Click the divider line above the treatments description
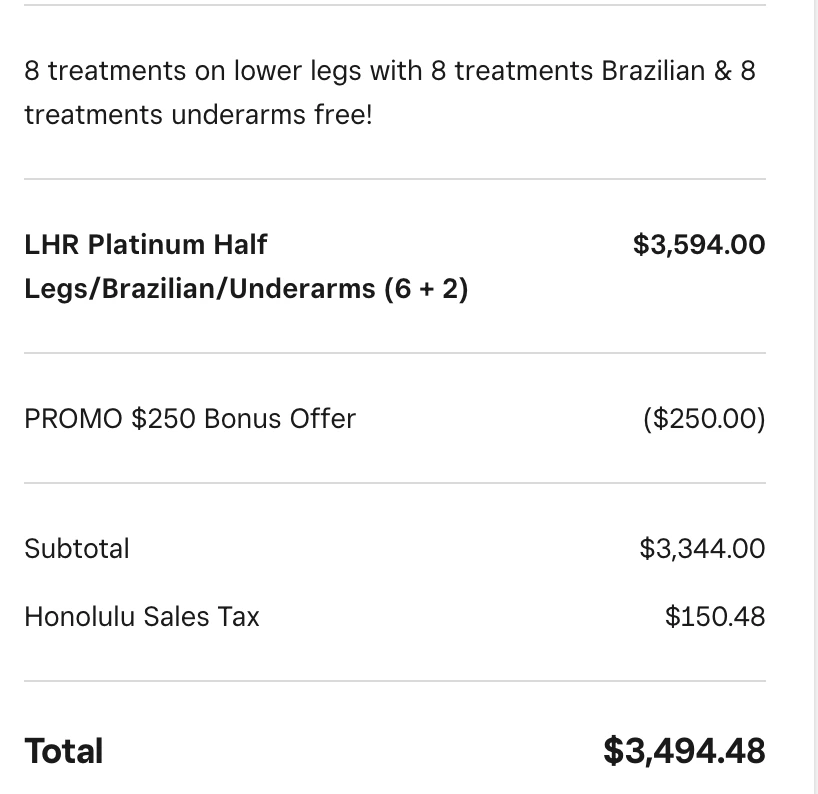Image resolution: width=818 pixels, height=794 pixels. tap(395, 5)
